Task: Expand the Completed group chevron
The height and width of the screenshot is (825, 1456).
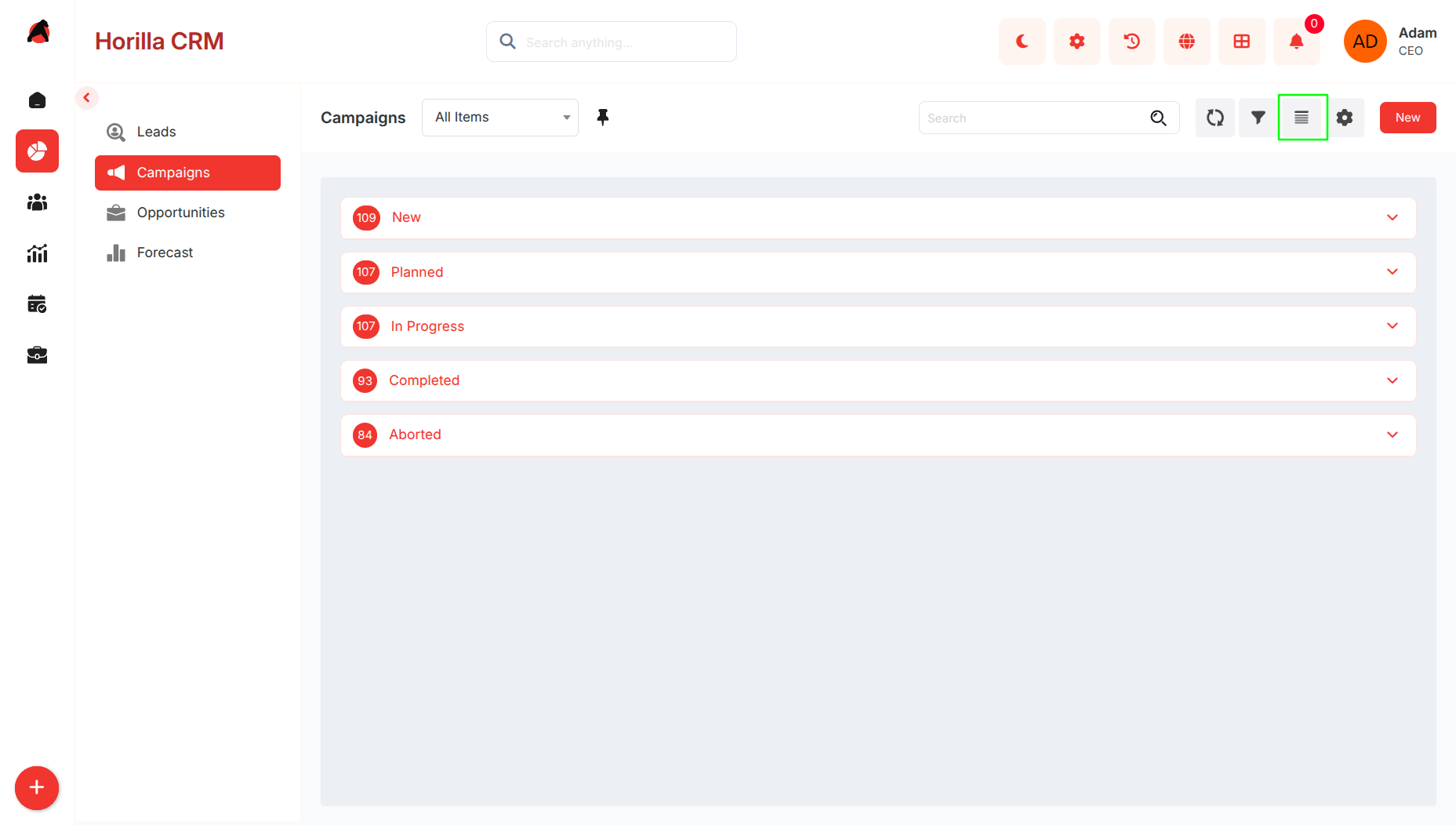Action: pos(1392,380)
